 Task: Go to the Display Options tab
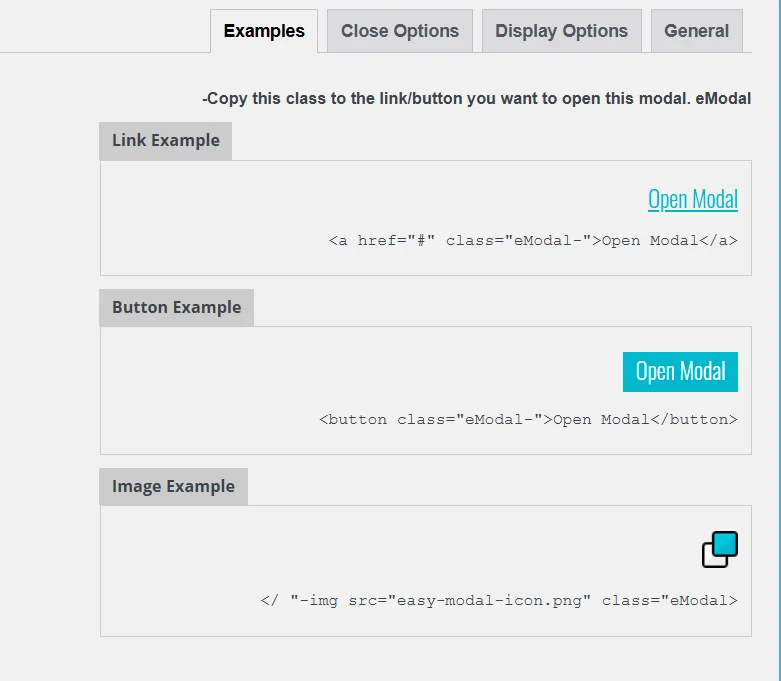click(x=561, y=31)
